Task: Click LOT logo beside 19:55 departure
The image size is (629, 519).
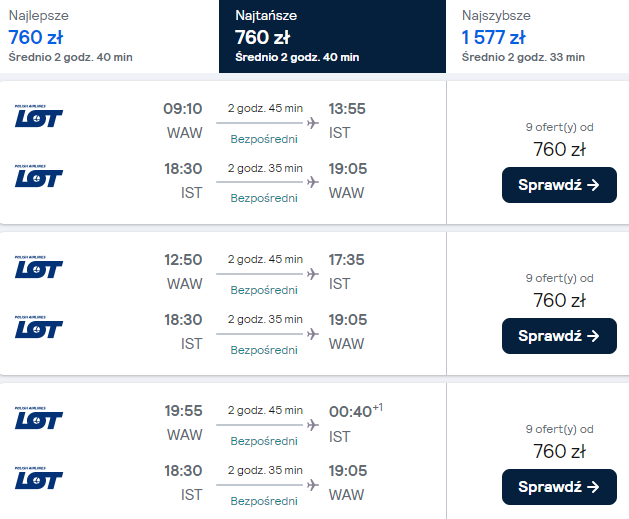Action: pos(39,419)
